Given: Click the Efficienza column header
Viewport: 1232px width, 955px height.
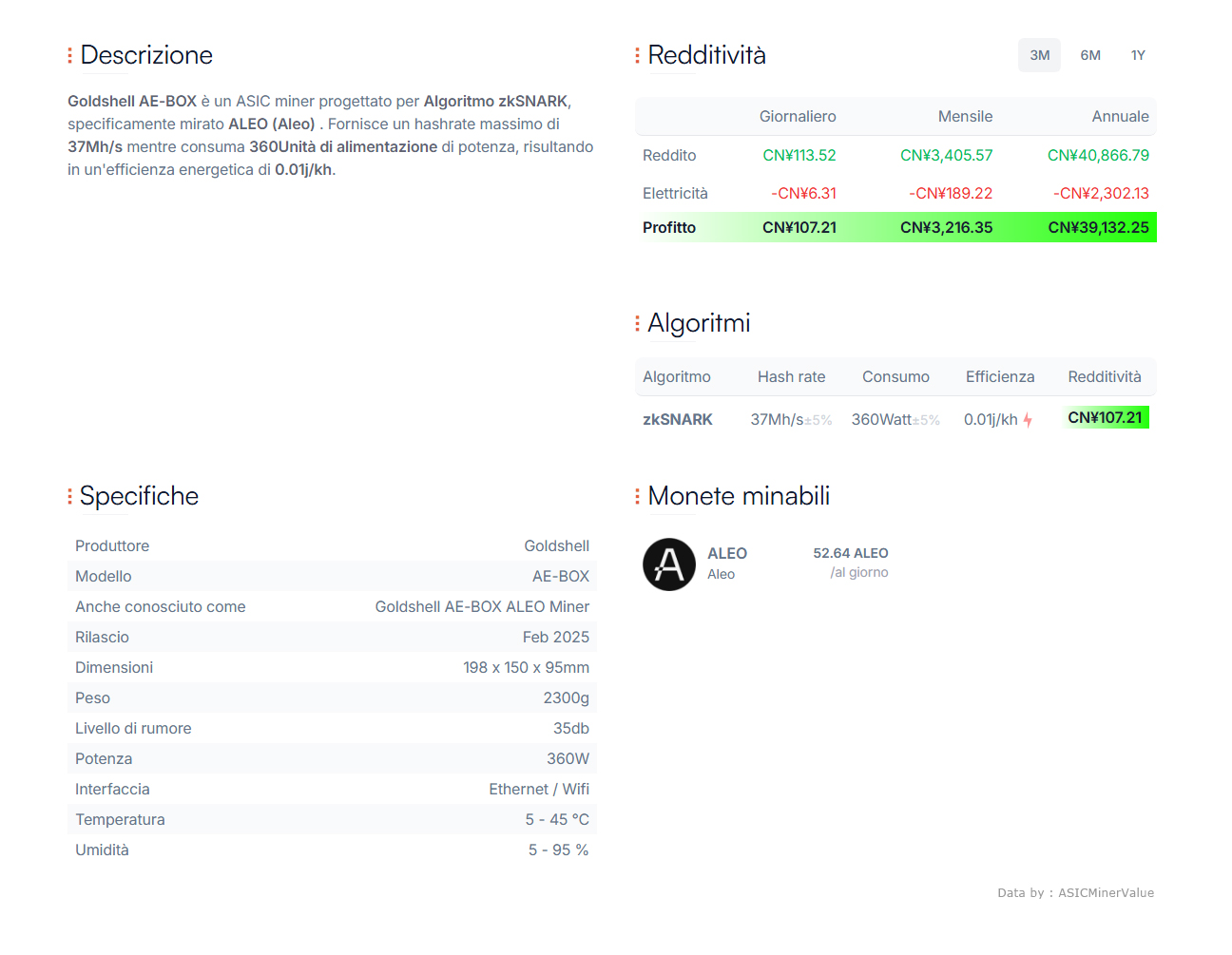Looking at the screenshot, I should click(1000, 376).
